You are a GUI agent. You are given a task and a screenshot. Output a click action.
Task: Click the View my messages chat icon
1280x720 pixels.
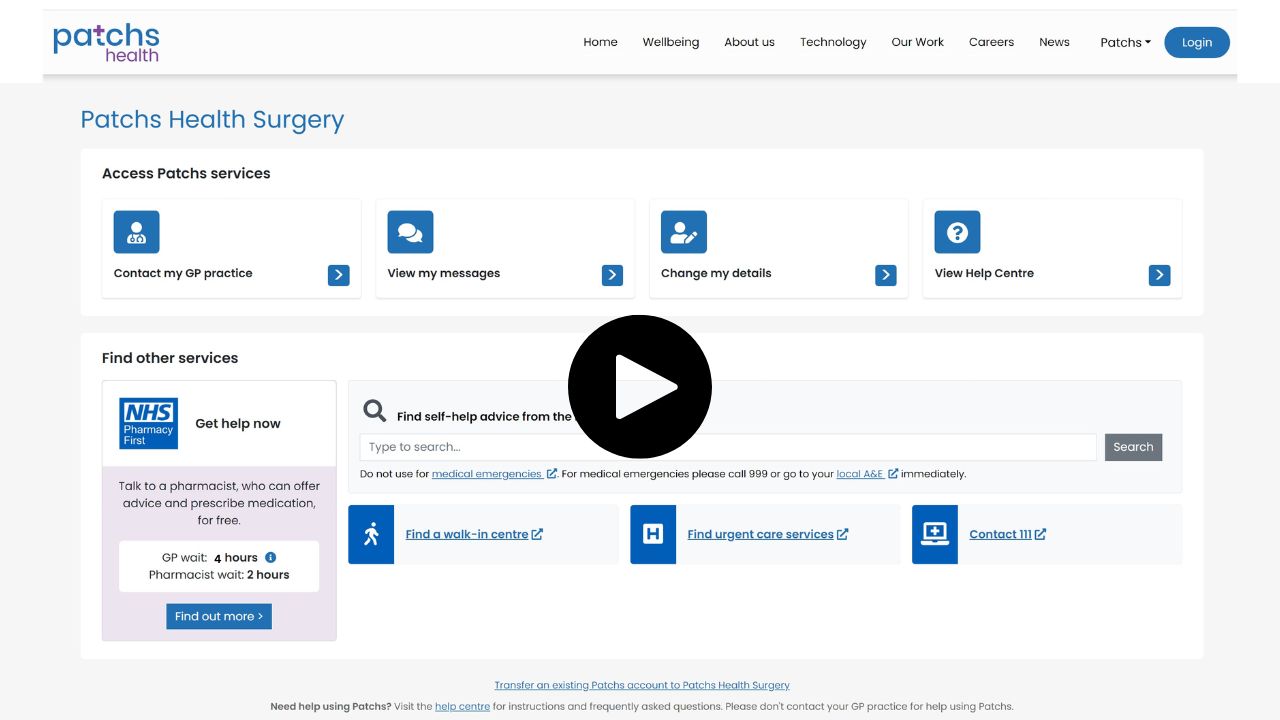(410, 232)
